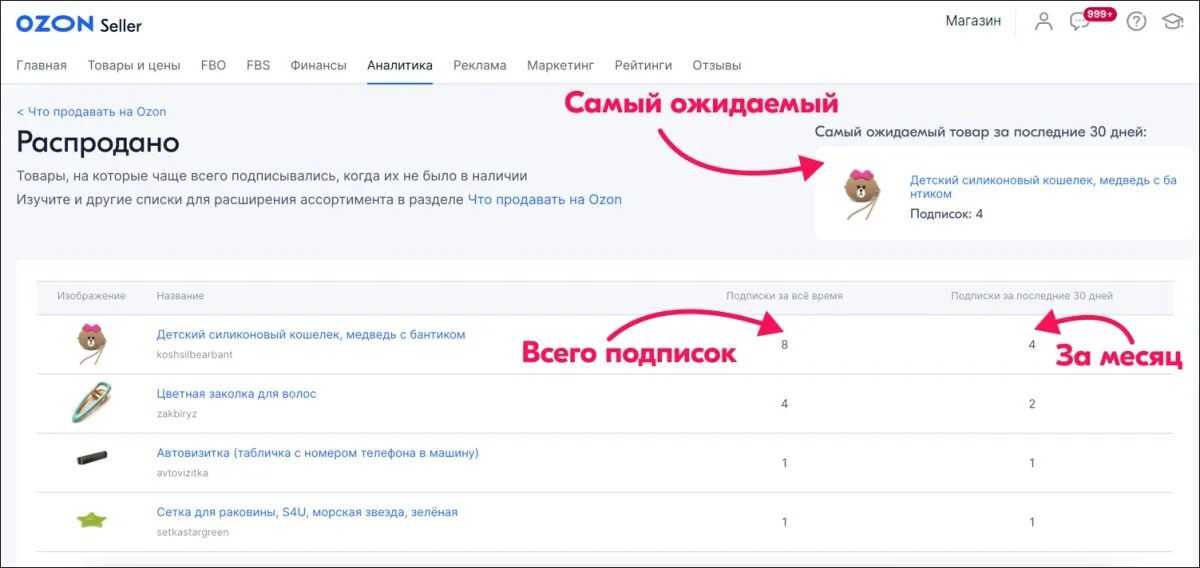Open the help question mark icon
Viewport: 1200px width, 568px height.
(x=1136, y=21)
